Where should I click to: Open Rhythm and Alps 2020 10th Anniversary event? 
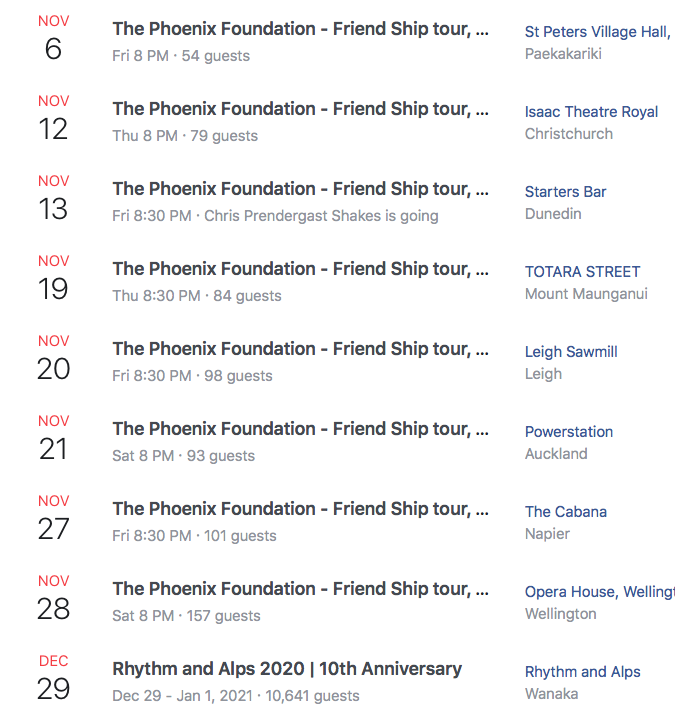287,669
